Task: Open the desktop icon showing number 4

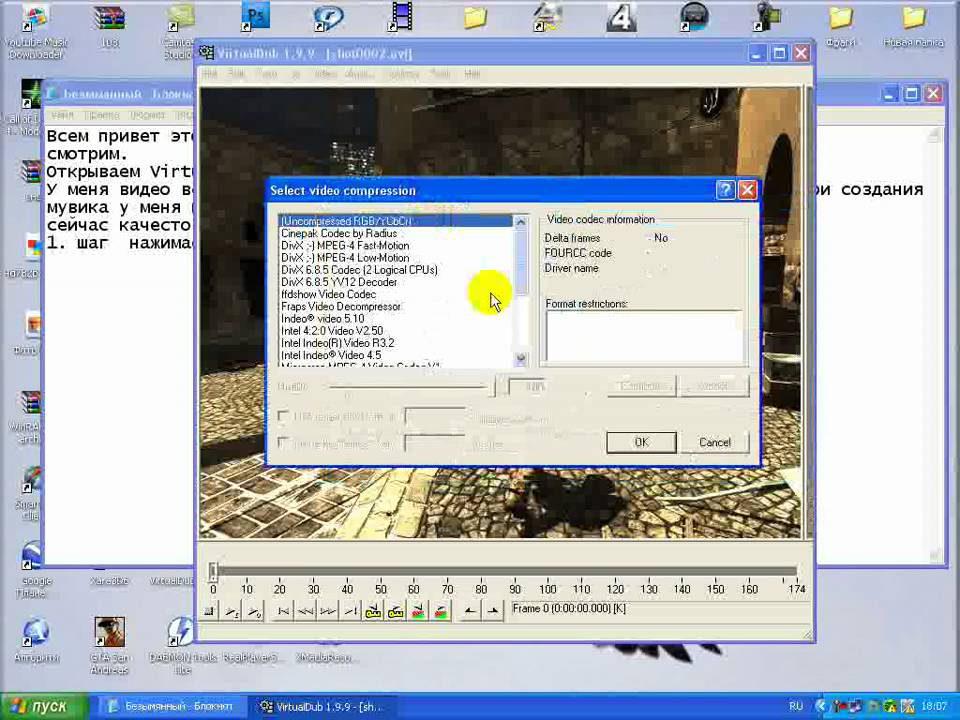Action: (621, 17)
